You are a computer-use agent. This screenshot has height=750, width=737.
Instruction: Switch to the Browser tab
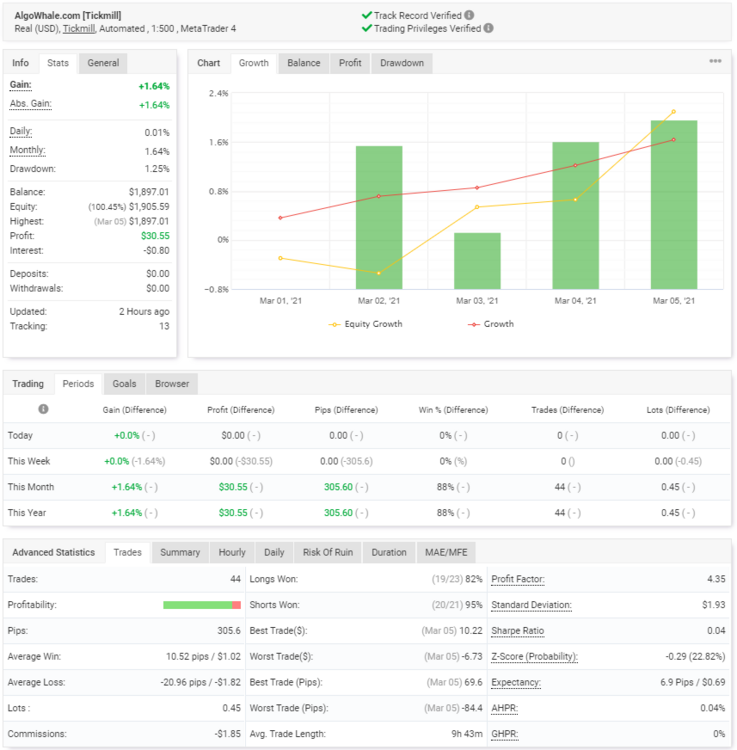[x=172, y=384]
